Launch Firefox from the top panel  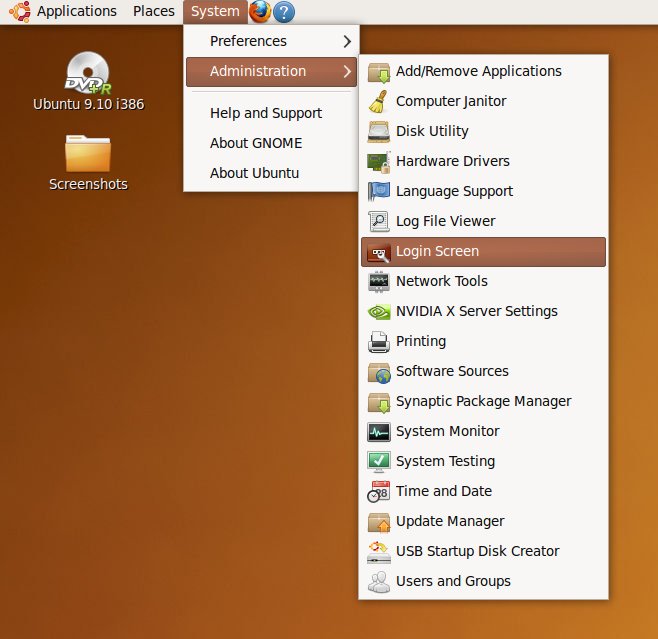pos(260,11)
